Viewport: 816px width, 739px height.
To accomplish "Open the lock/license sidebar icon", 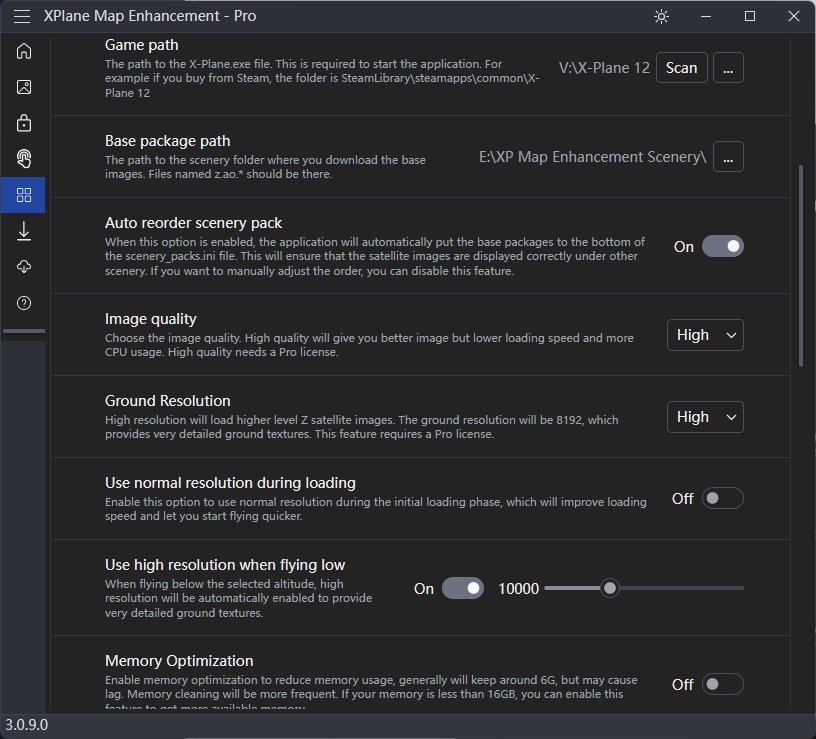I will click(24, 123).
